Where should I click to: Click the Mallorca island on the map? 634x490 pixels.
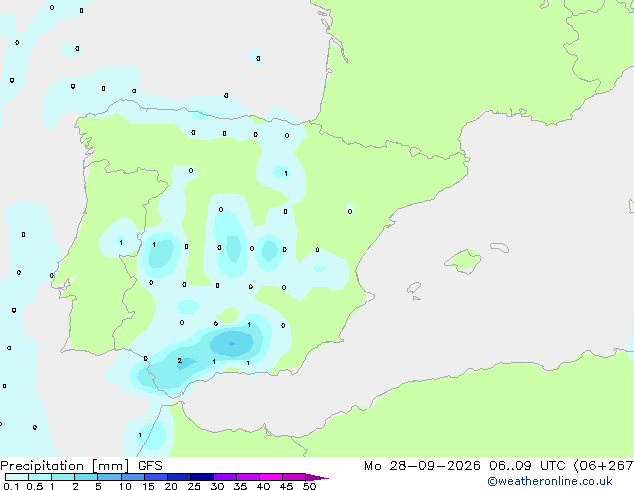pyautogui.click(x=463, y=261)
